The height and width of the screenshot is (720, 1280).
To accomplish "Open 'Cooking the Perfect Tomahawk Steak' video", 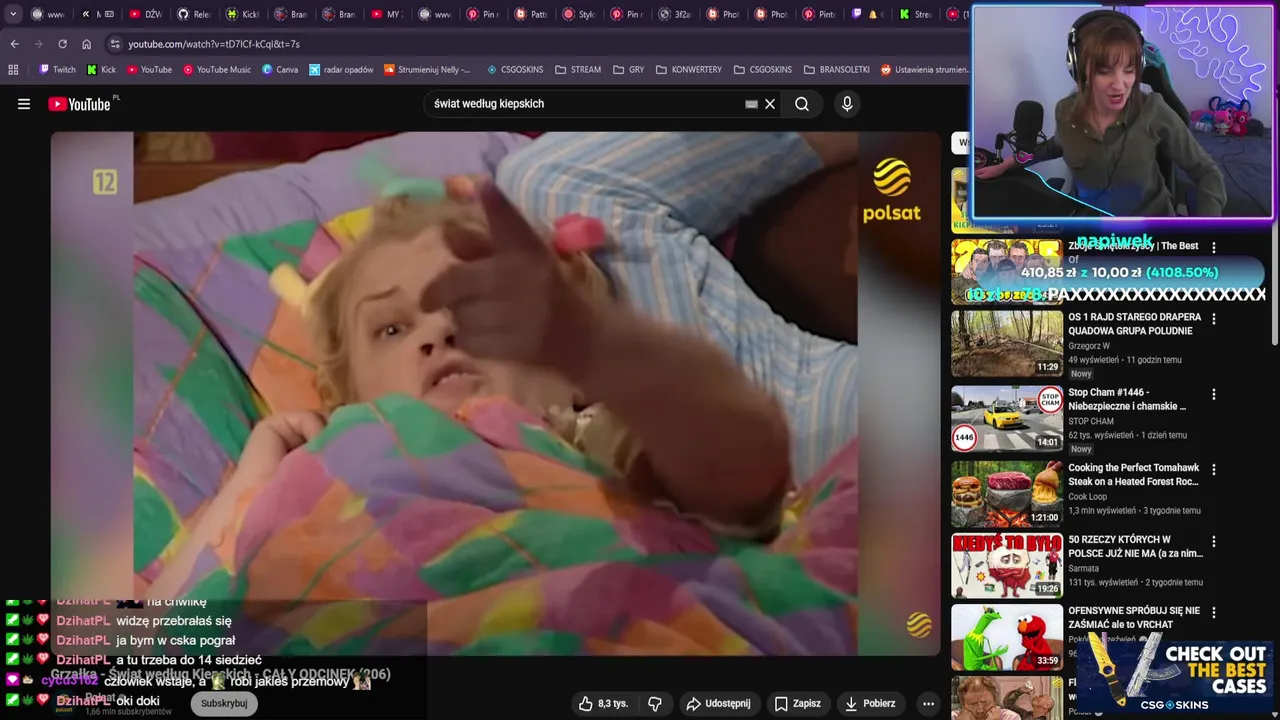I will pyautogui.click(x=1133, y=474).
